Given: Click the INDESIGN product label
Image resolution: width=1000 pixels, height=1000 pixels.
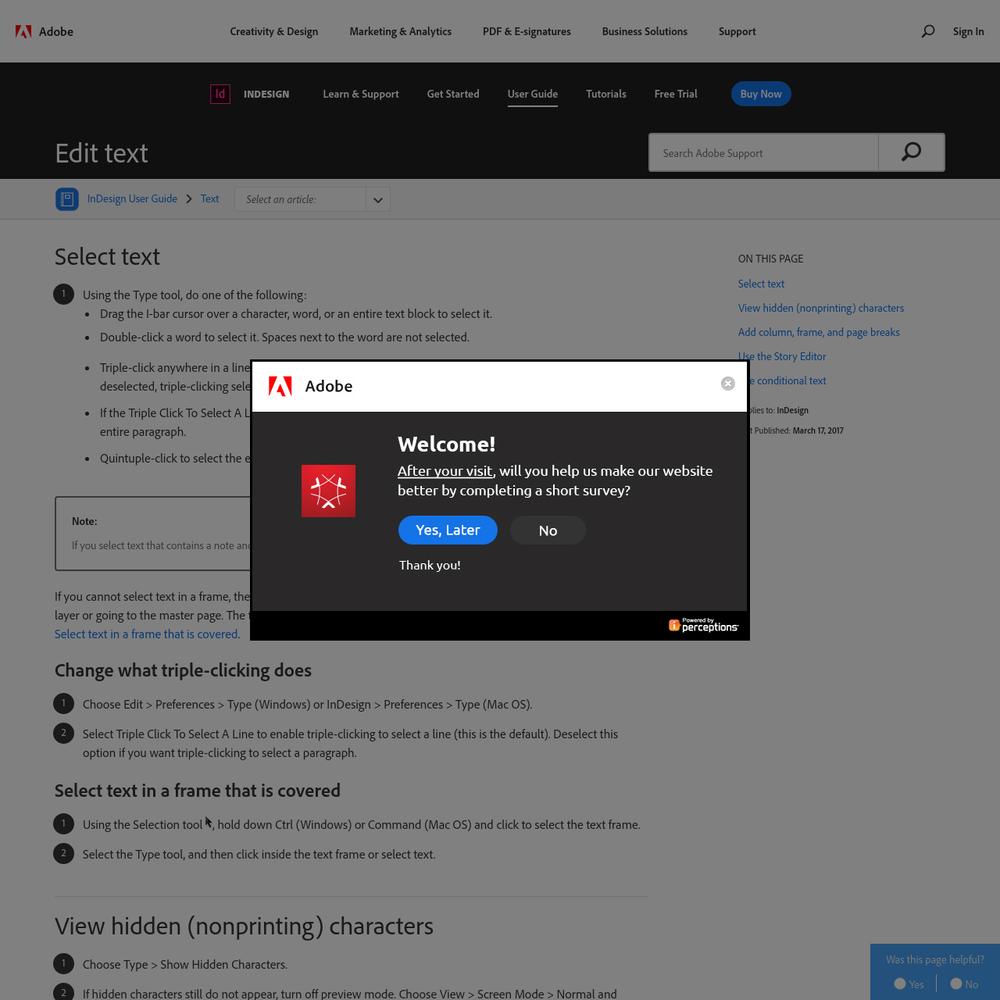Looking at the screenshot, I should (266, 94).
